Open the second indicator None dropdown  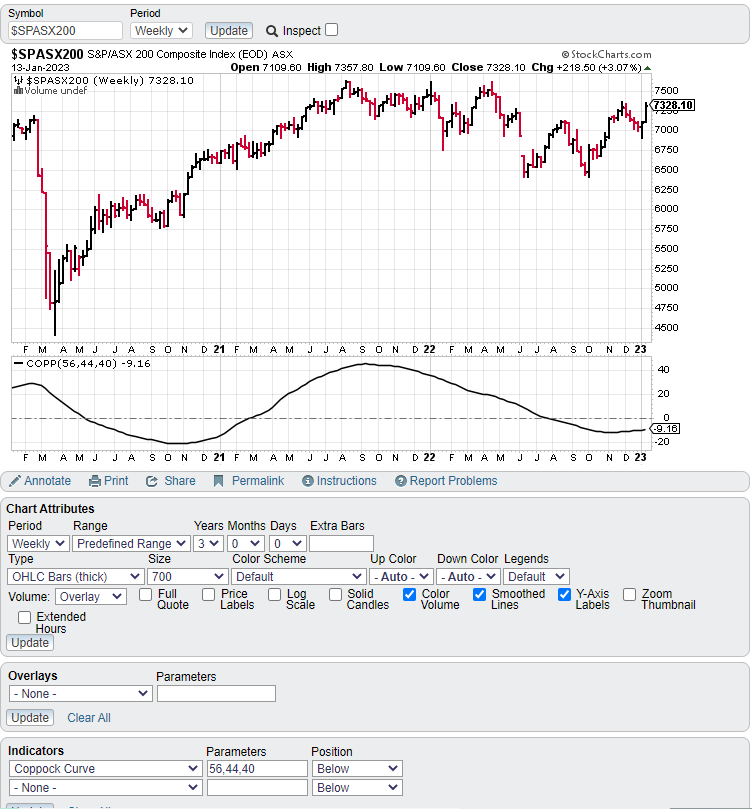coord(105,787)
